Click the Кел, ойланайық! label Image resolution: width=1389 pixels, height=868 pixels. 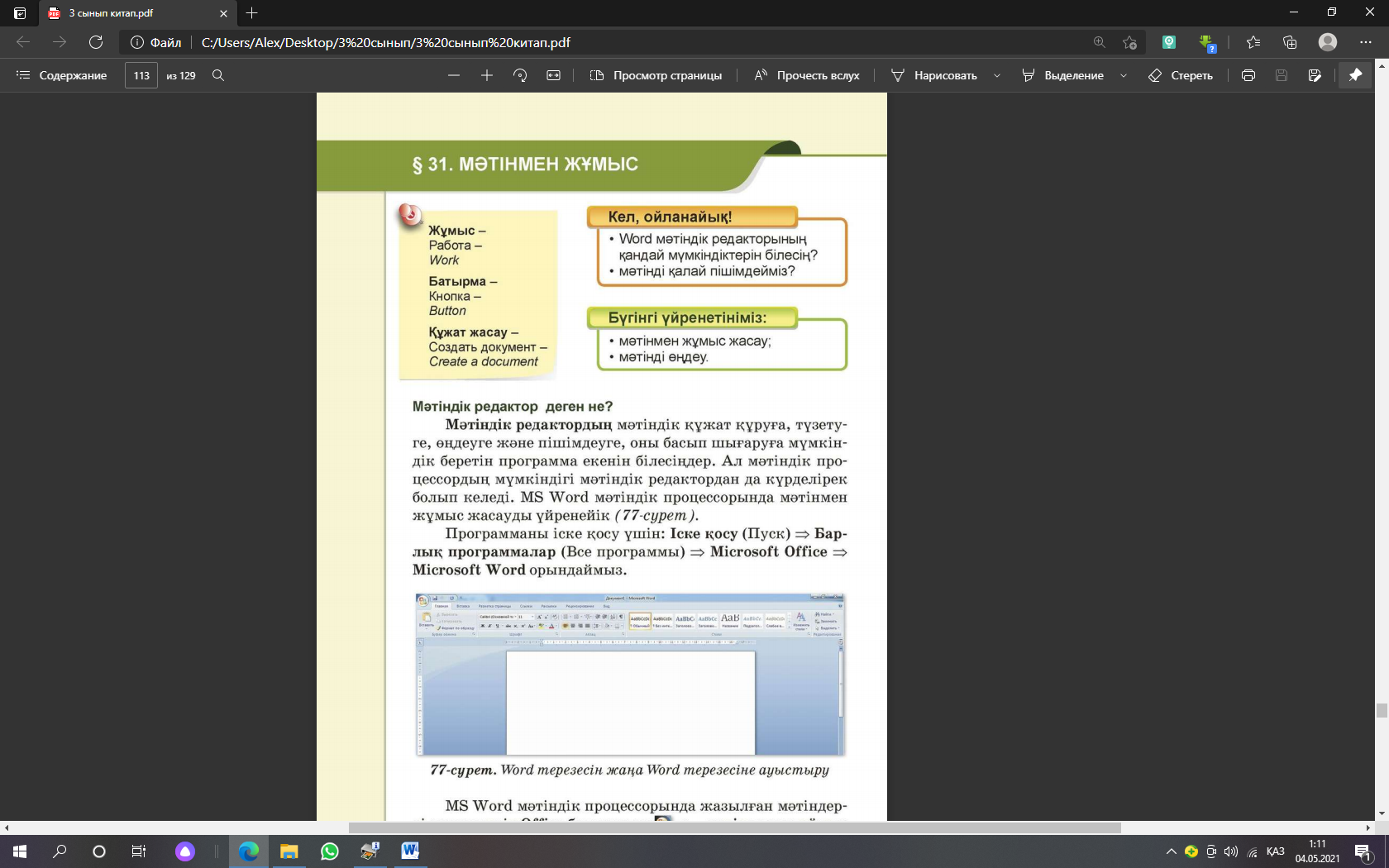click(670, 217)
